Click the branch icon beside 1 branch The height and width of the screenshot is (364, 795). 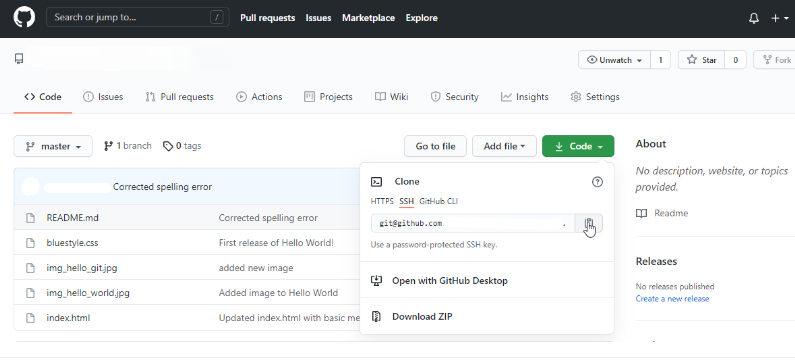(x=108, y=146)
